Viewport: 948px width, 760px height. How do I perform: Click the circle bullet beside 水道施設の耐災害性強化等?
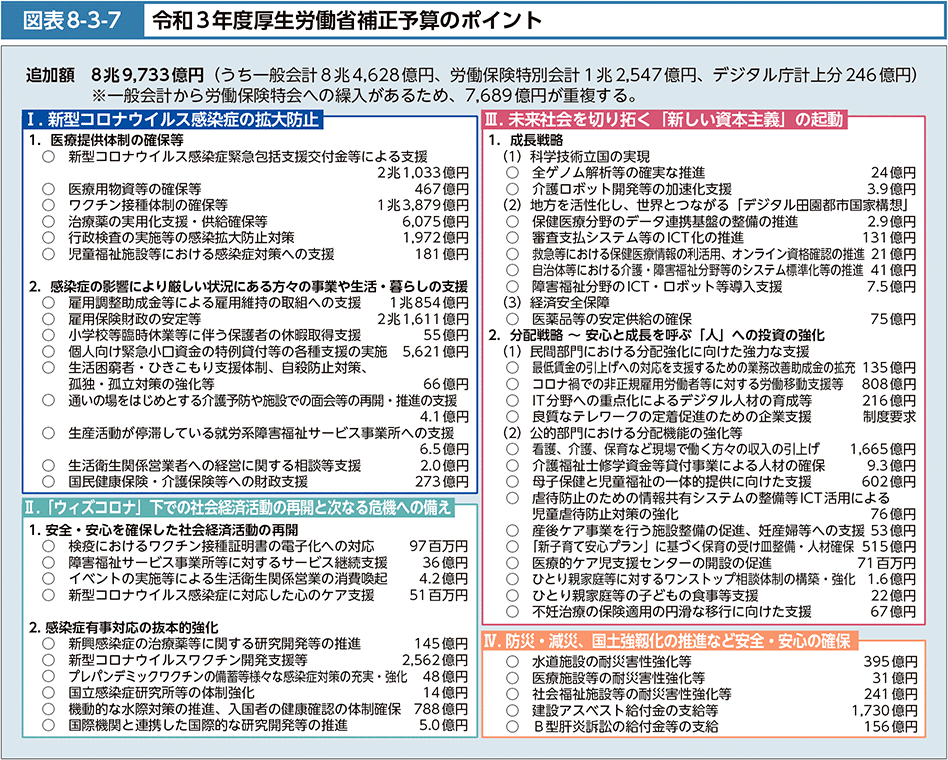512,661
